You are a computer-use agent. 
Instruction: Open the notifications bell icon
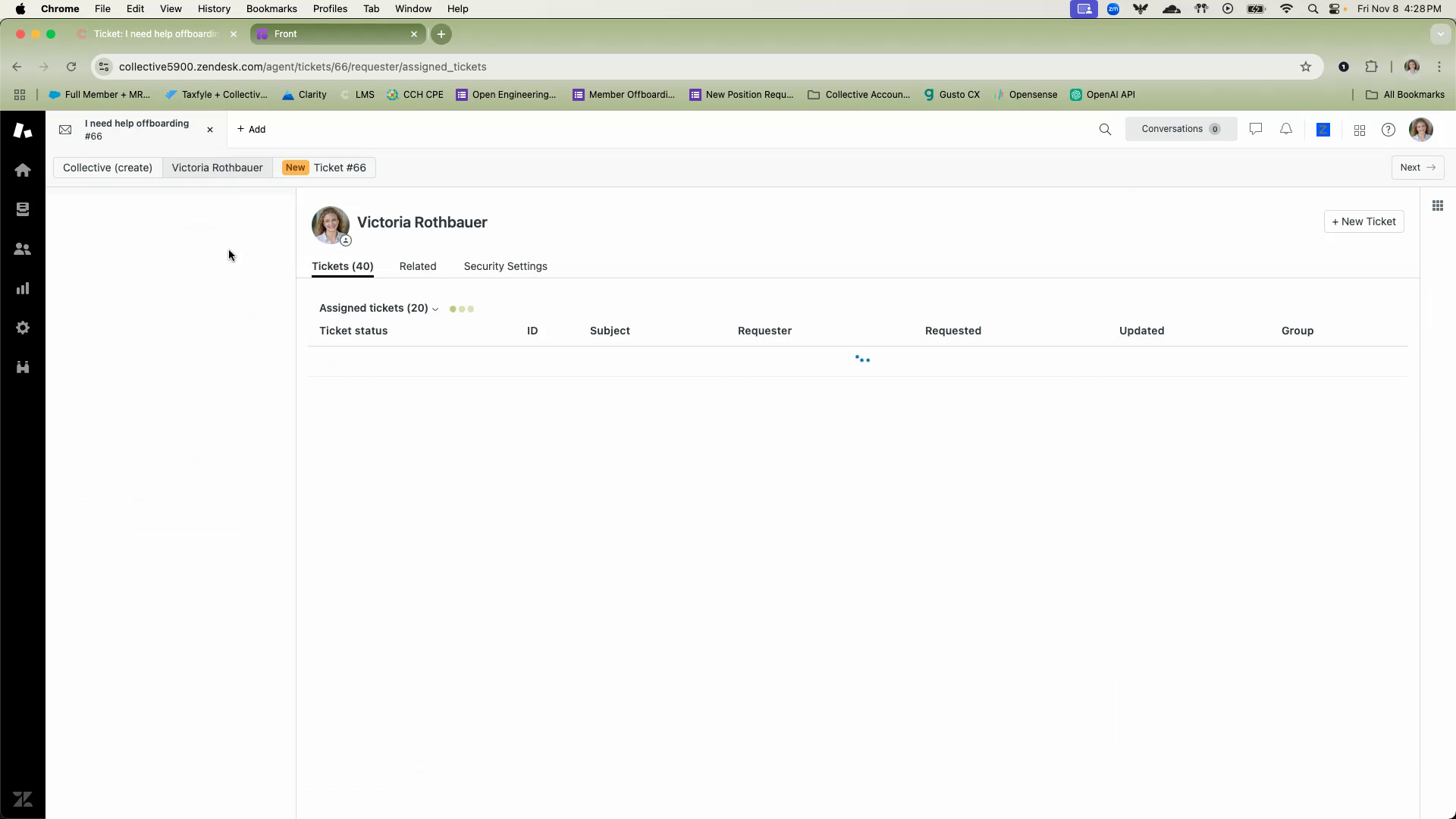(1286, 130)
